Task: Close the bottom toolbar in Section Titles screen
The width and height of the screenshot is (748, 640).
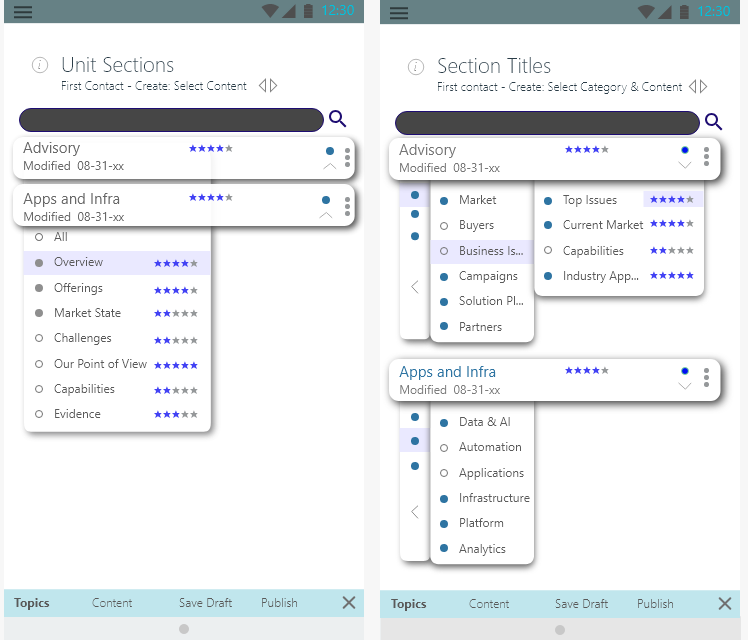Action: click(x=725, y=603)
